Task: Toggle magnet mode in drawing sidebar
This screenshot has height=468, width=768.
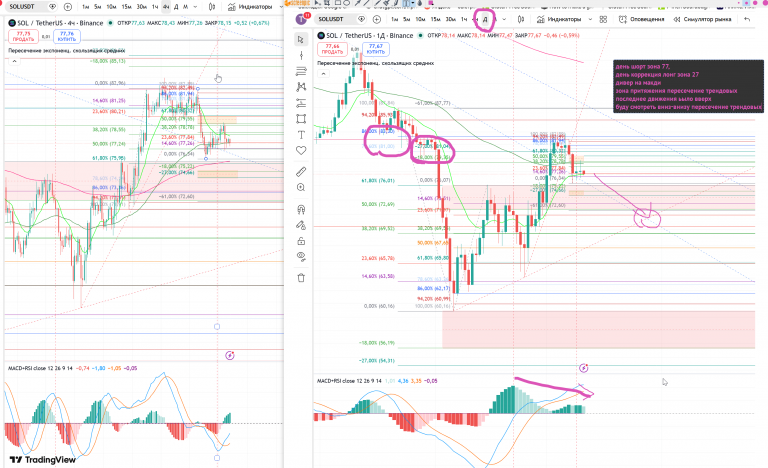Action: pos(301,209)
